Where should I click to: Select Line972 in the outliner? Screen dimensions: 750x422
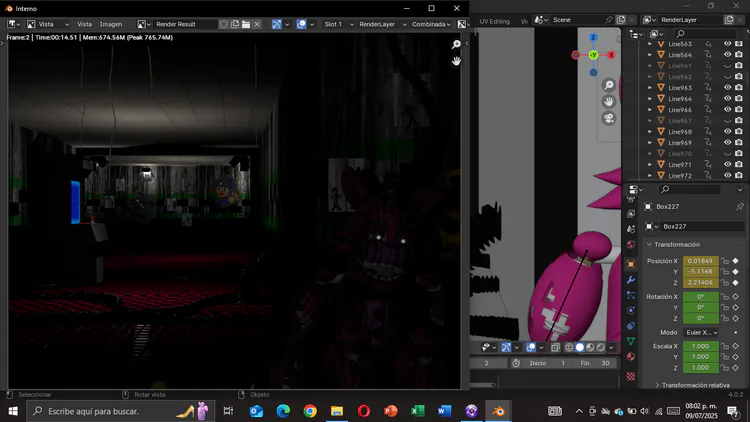coord(680,176)
